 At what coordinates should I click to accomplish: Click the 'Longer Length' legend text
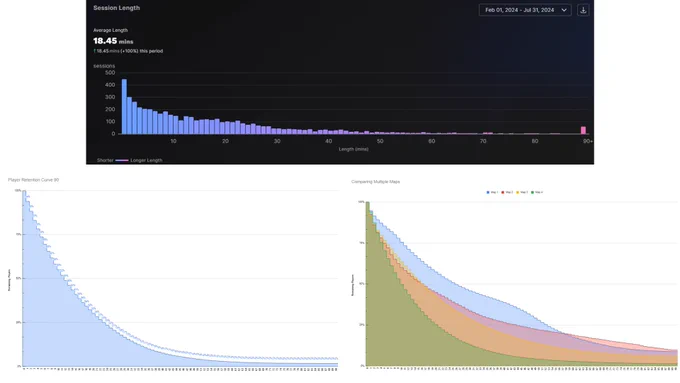coord(146,160)
